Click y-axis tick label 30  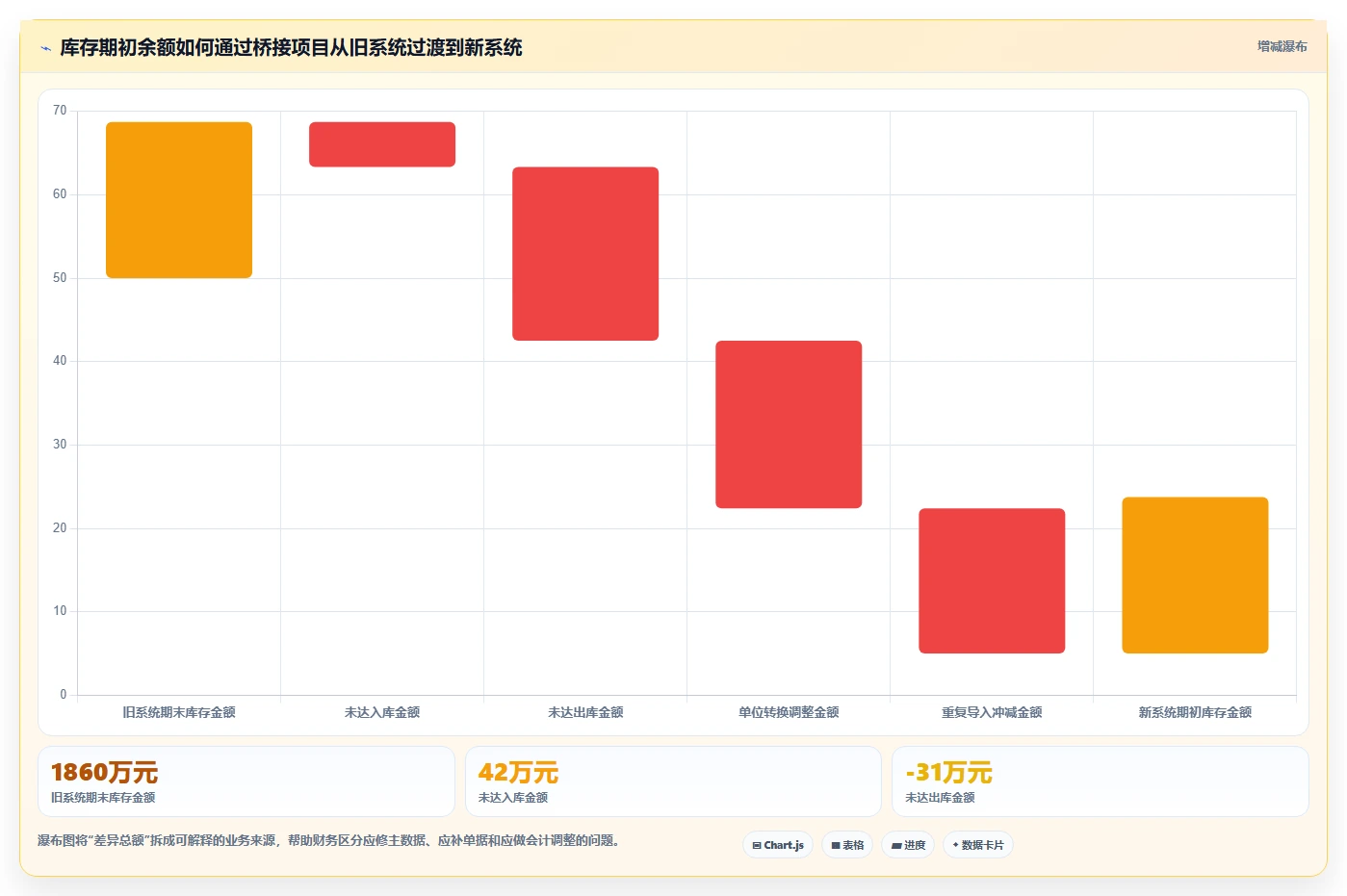coord(60,445)
